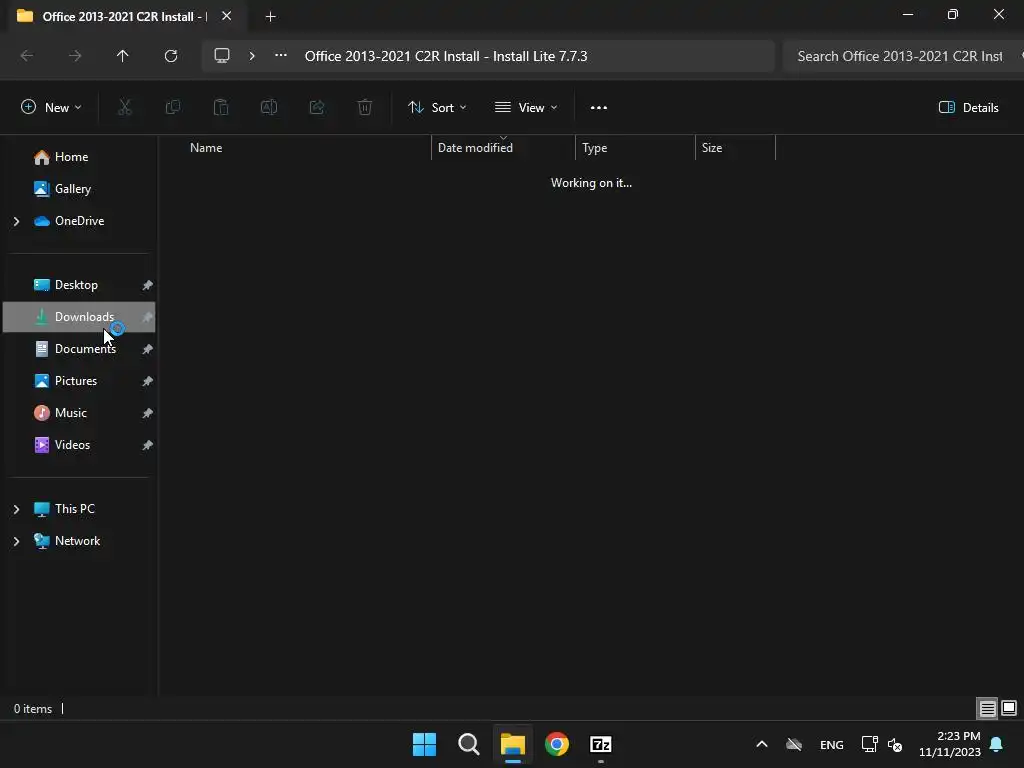Open Windows Search from the taskbar
This screenshot has width=1024, height=768.
(469, 744)
